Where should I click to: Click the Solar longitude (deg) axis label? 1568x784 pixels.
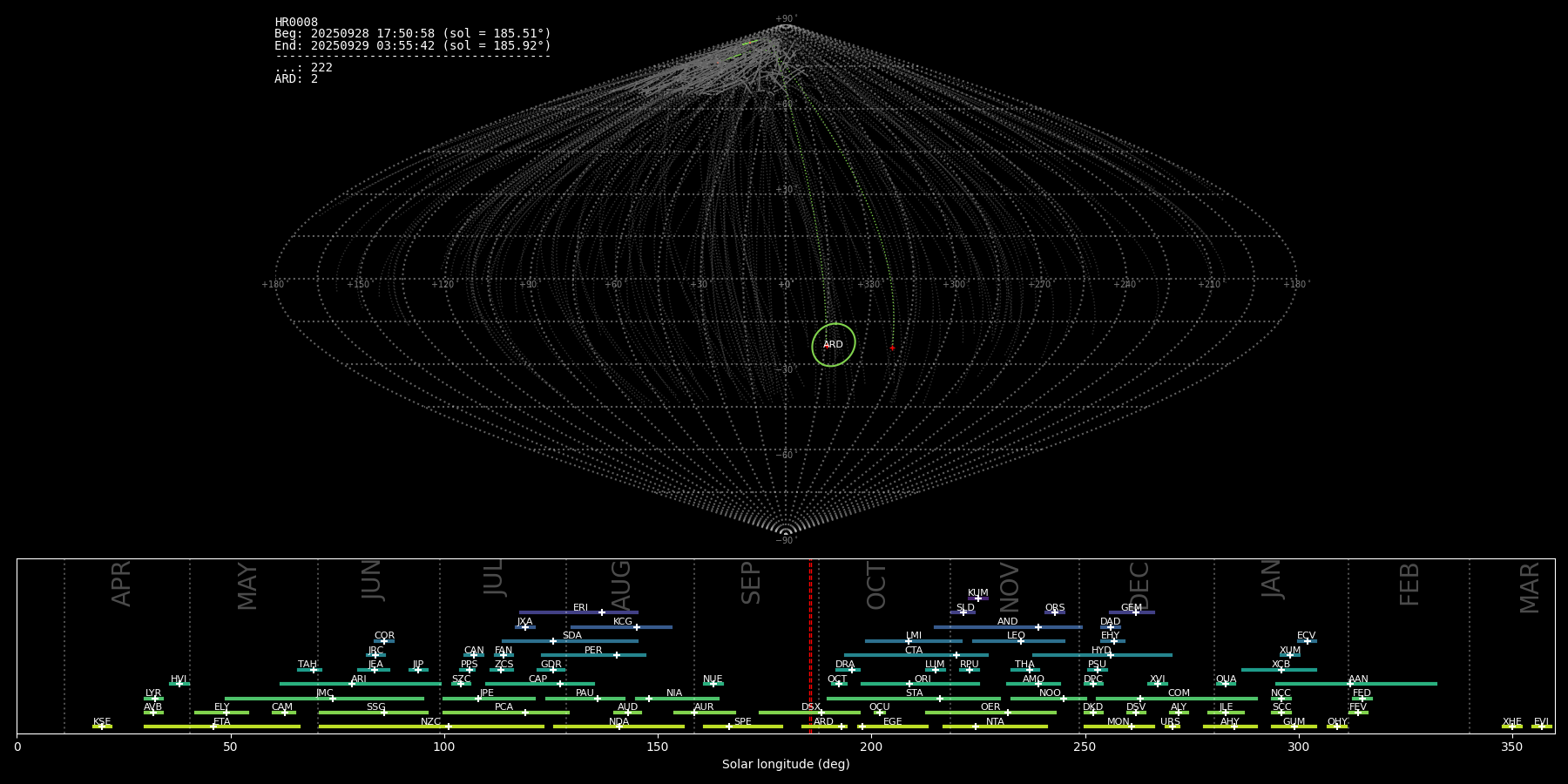point(786,764)
